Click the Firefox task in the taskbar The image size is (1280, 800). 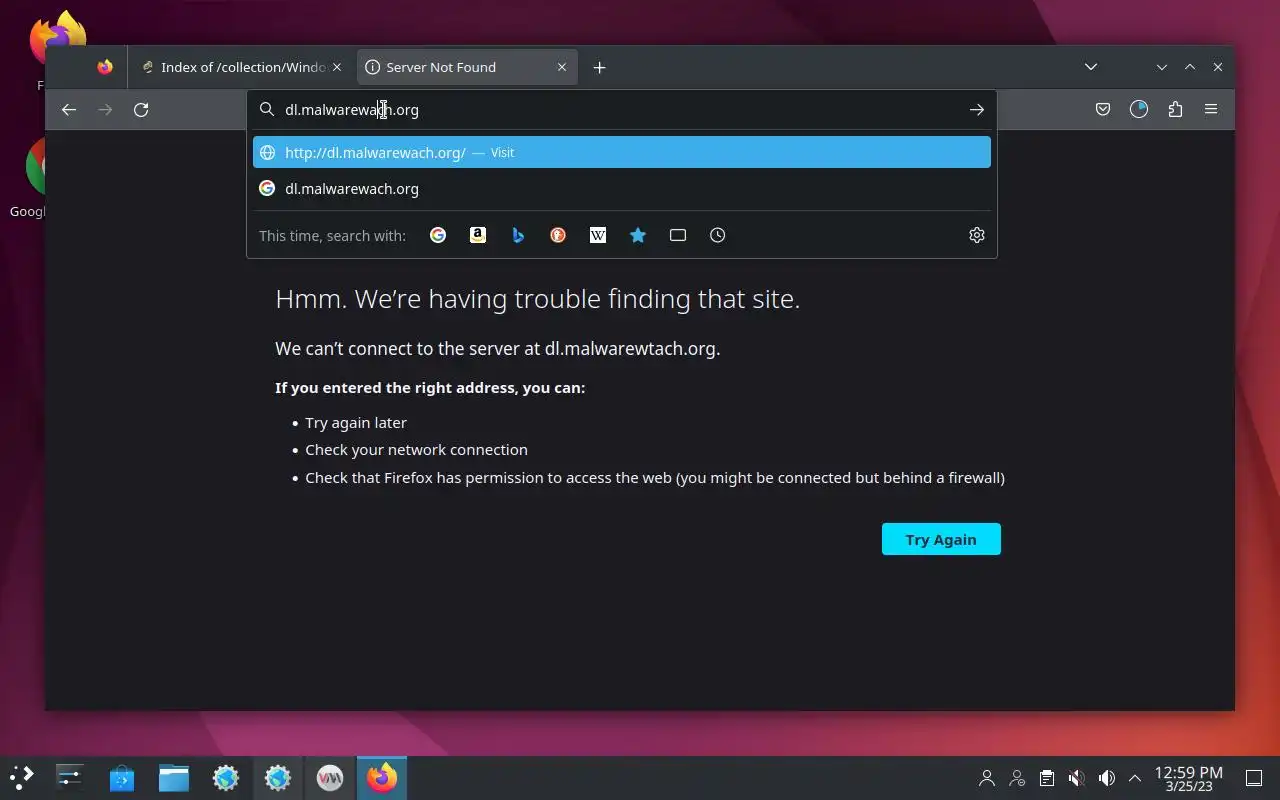click(x=382, y=777)
